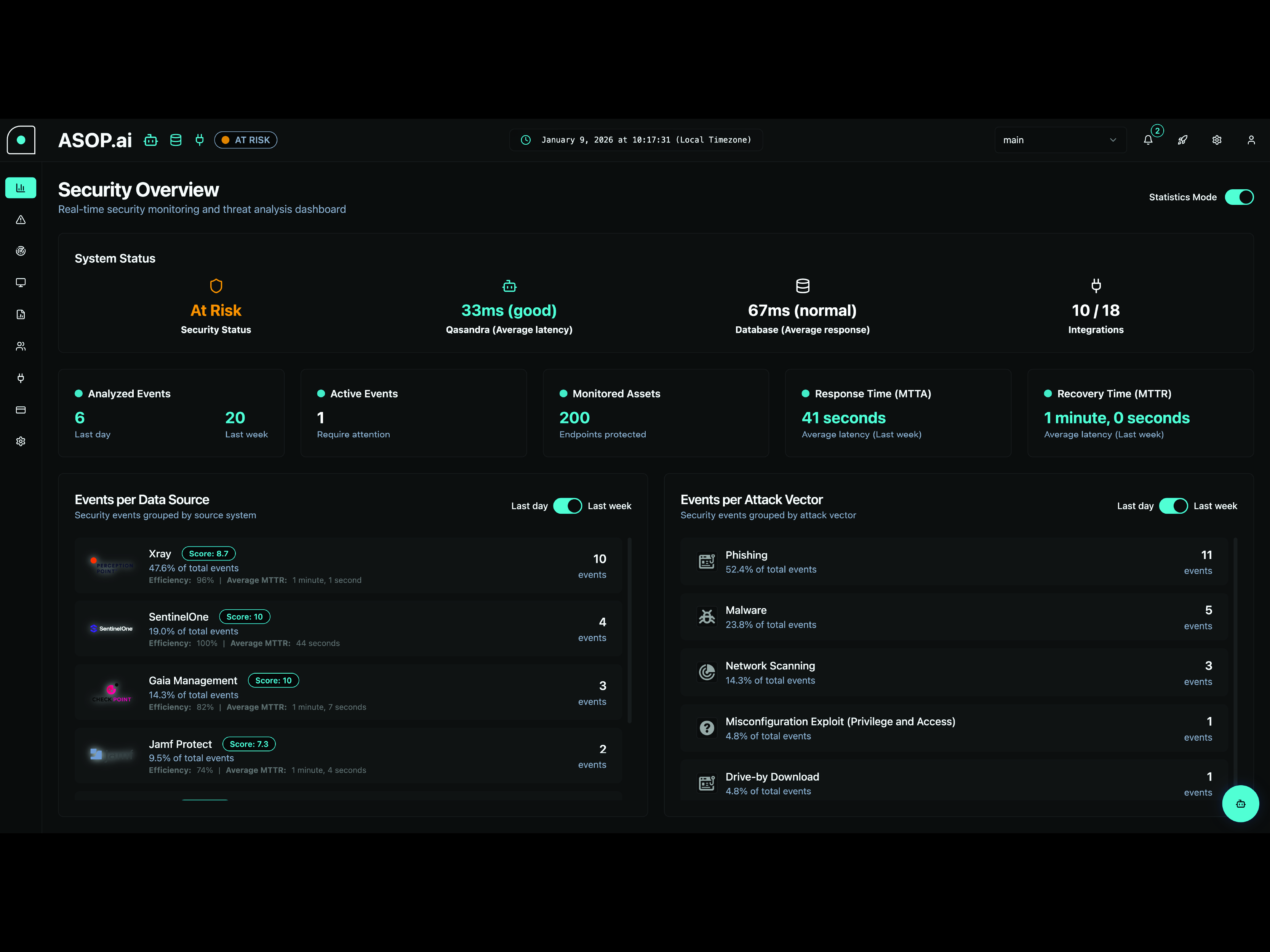The image size is (1270, 952).
Task: Open the notifications bell icon
Action: pyautogui.click(x=1148, y=140)
